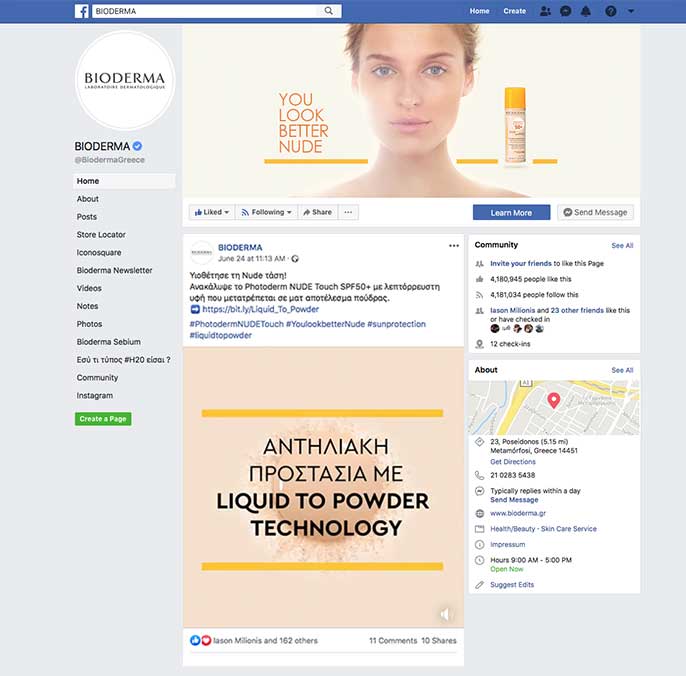This screenshot has height=676, width=686.
Task: Select About in the page sidebar
Action: pyautogui.click(x=88, y=199)
